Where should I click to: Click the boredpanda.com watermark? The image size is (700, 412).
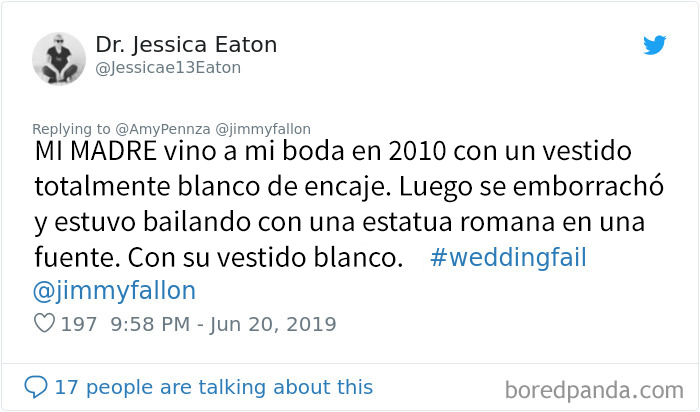(x=593, y=388)
